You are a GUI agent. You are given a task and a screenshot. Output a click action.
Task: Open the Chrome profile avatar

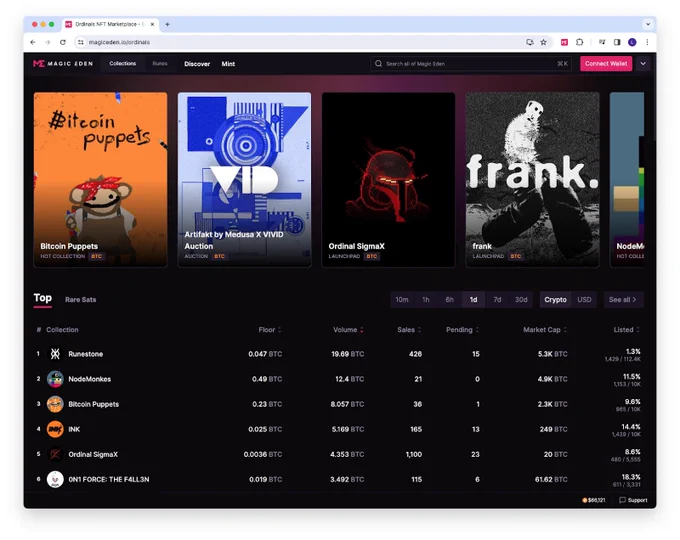pyautogui.click(x=632, y=42)
